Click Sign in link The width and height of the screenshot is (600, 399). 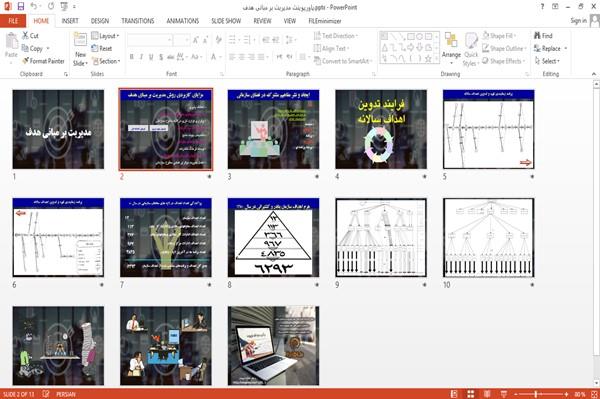tap(578, 21)
